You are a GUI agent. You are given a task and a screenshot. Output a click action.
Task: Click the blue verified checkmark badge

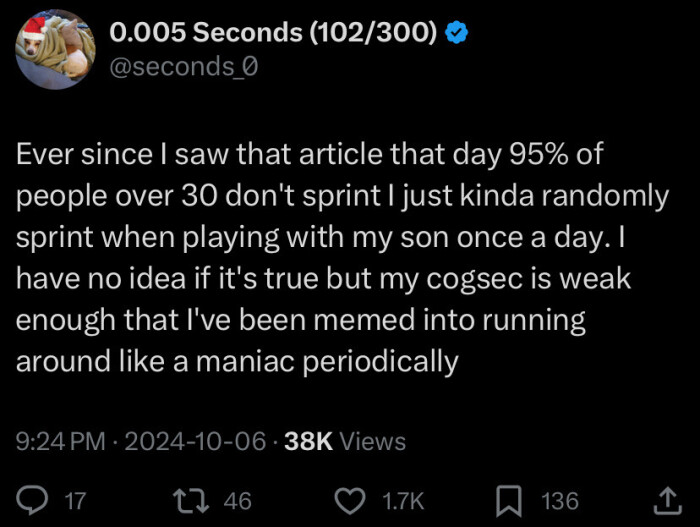point(458,33)
